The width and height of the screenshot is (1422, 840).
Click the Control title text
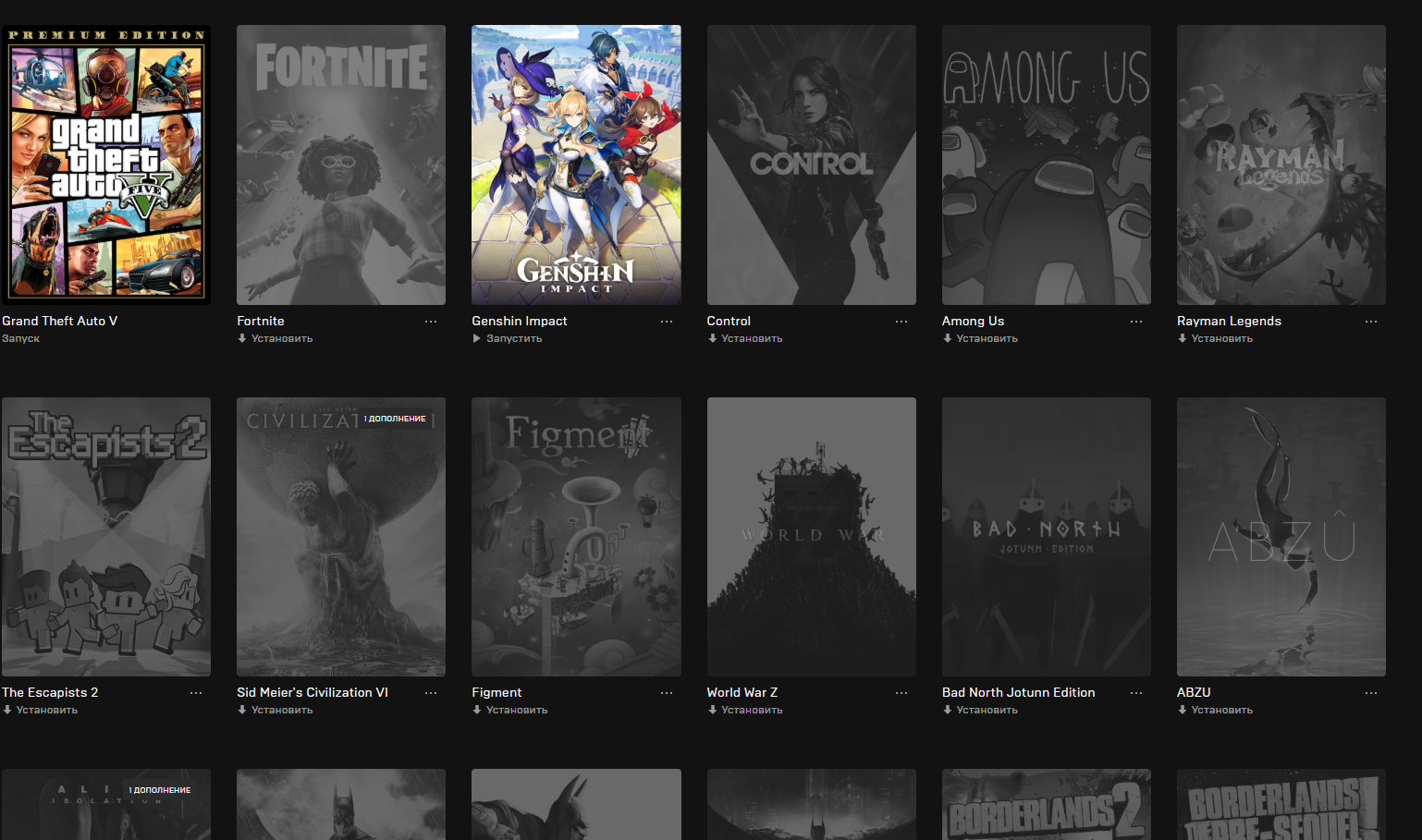[729, 321]
